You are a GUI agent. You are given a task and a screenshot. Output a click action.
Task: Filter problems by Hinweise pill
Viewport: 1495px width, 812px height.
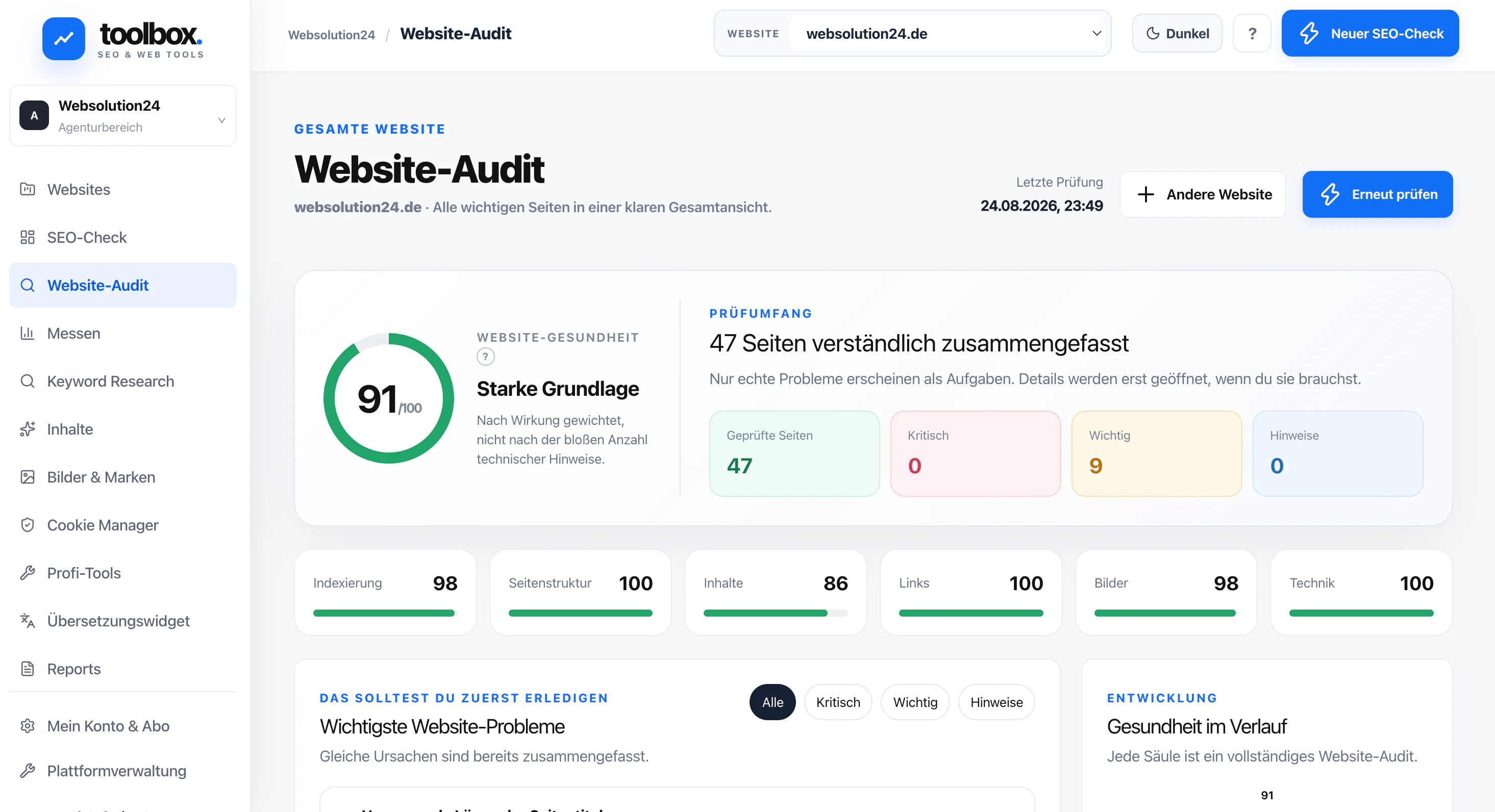tap(996, 702)
